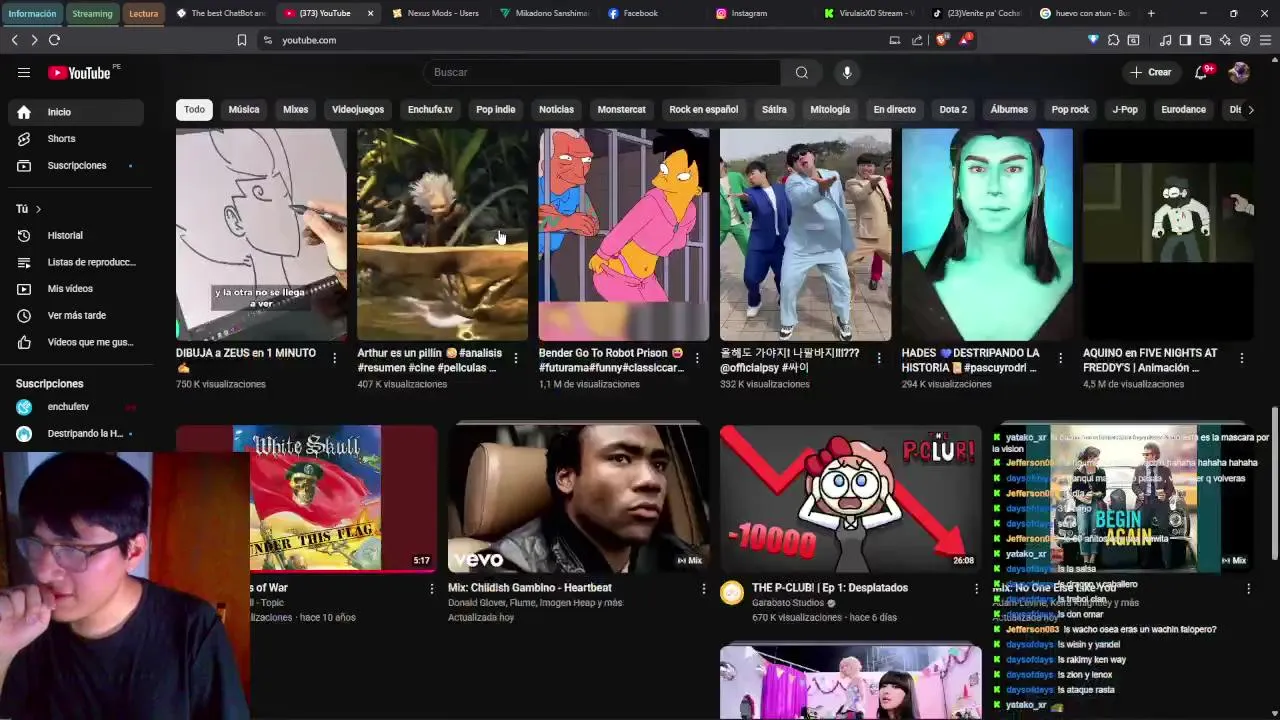
Task: Select the Rock en español chip
Action: point(703,110)
